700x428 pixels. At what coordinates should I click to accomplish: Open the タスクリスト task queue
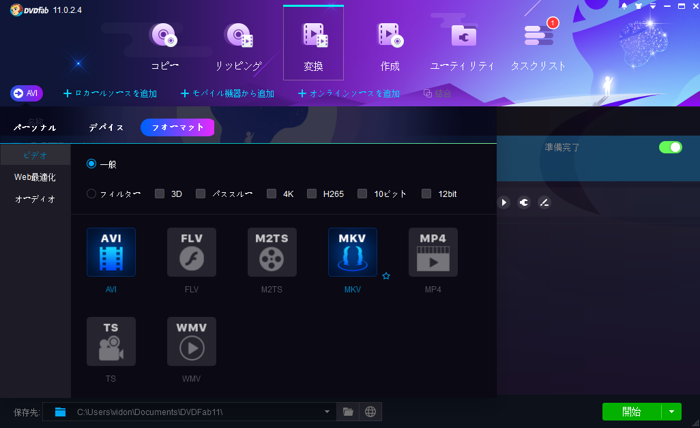pos(538,46)
